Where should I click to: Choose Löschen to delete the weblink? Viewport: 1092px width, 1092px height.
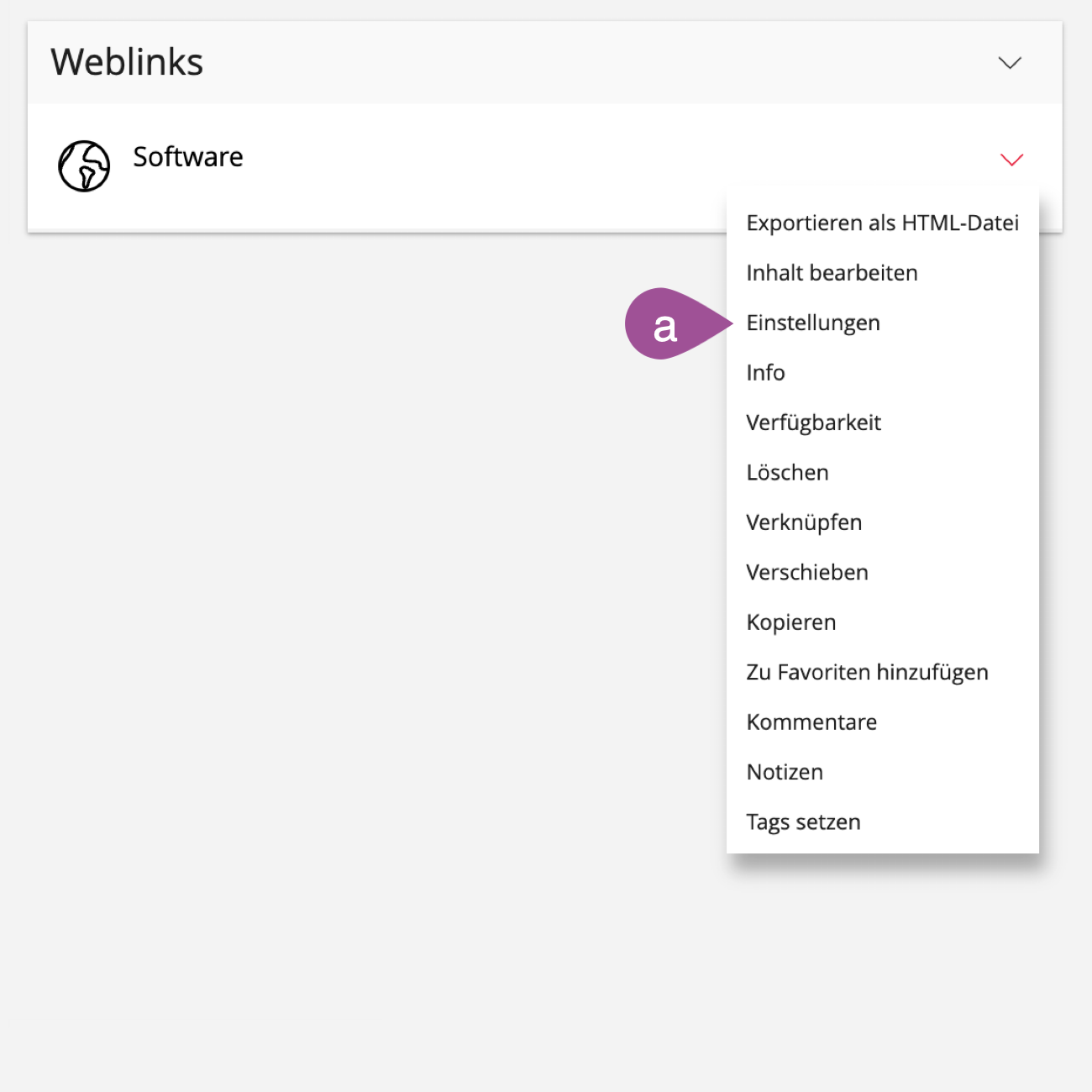(x=787, y=473)
